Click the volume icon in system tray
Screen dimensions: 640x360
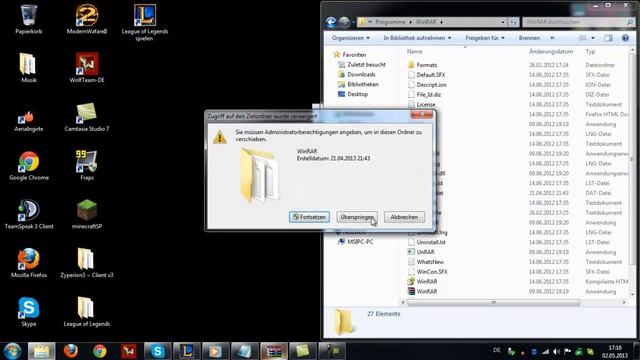click(x=556, y=351)
